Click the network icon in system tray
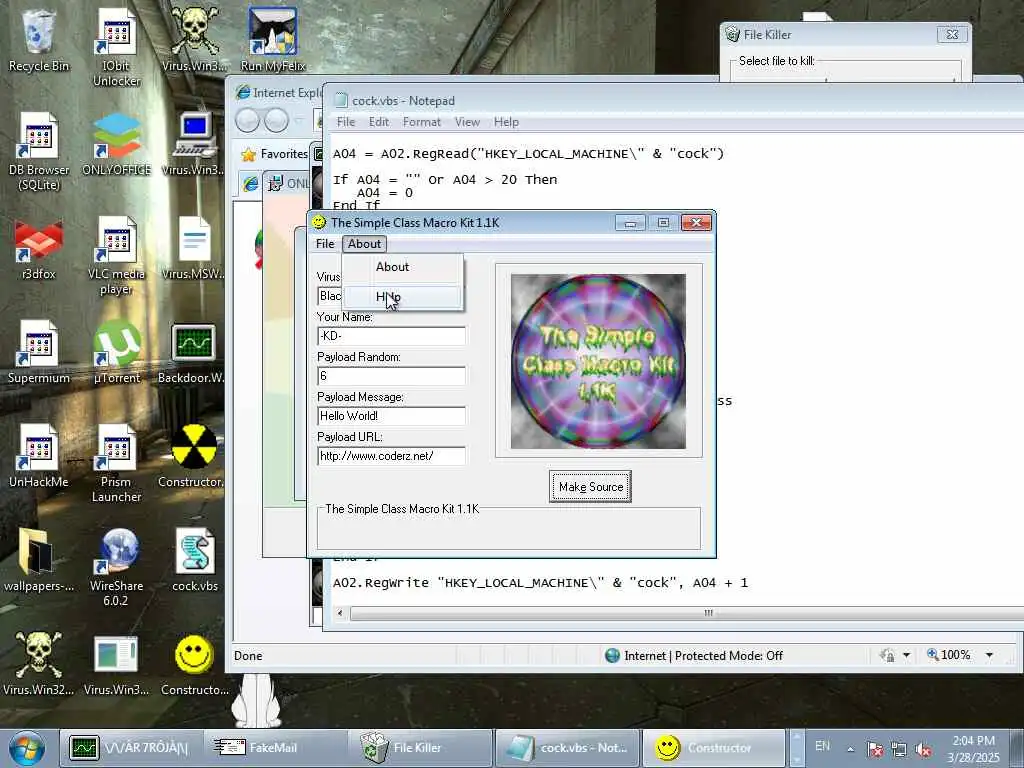This screenshot has height=768, width=1024. (x=899, y=750)
